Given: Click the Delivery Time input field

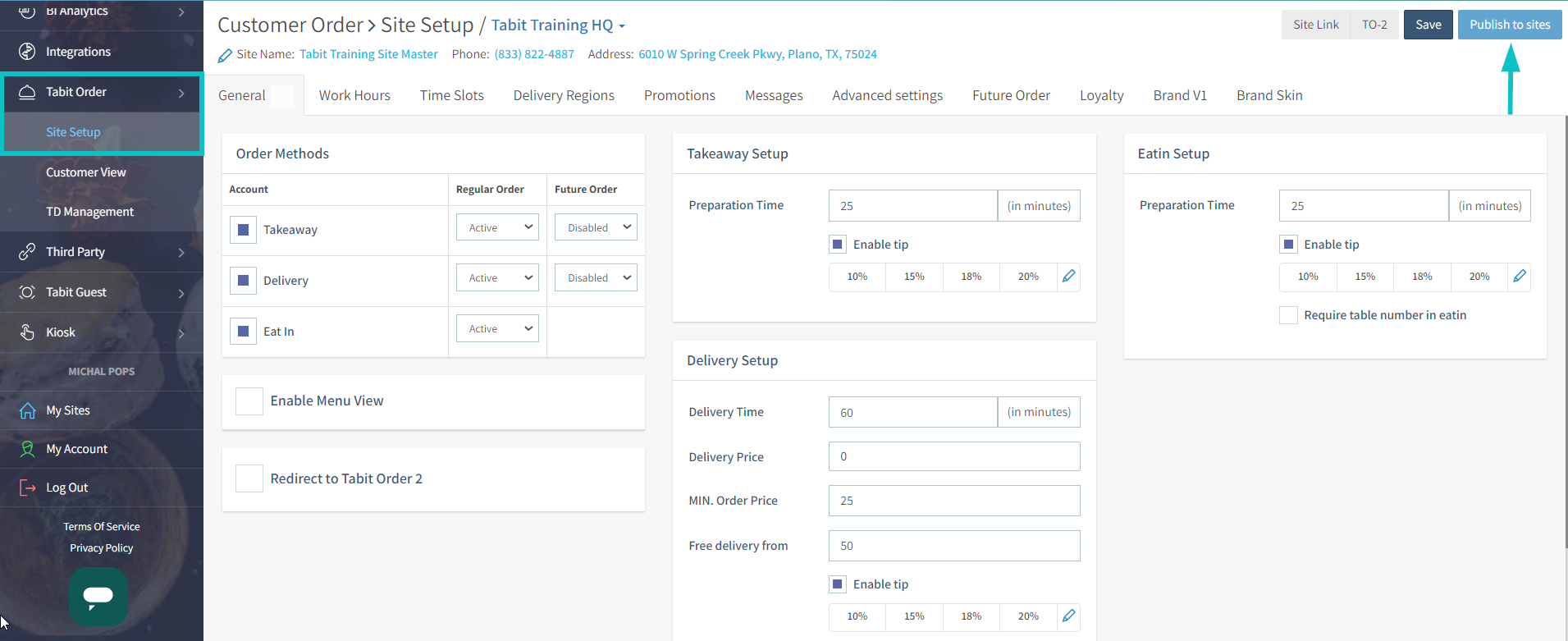Looking at the screenshot, I should coord(913,412).
